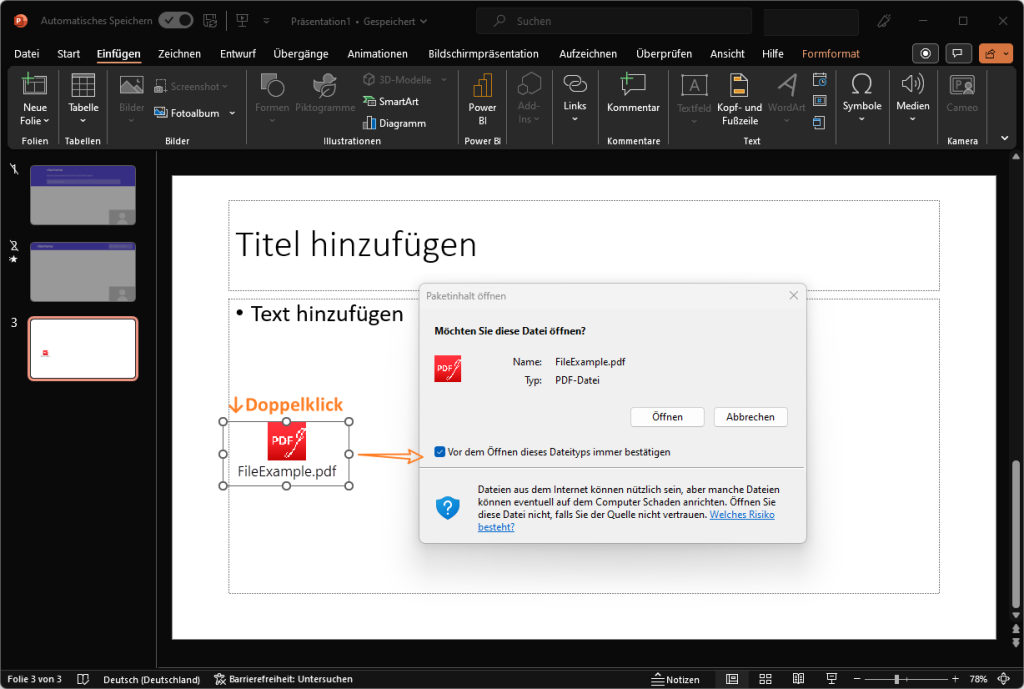Toggle the Notizen pane

(676, 679)
